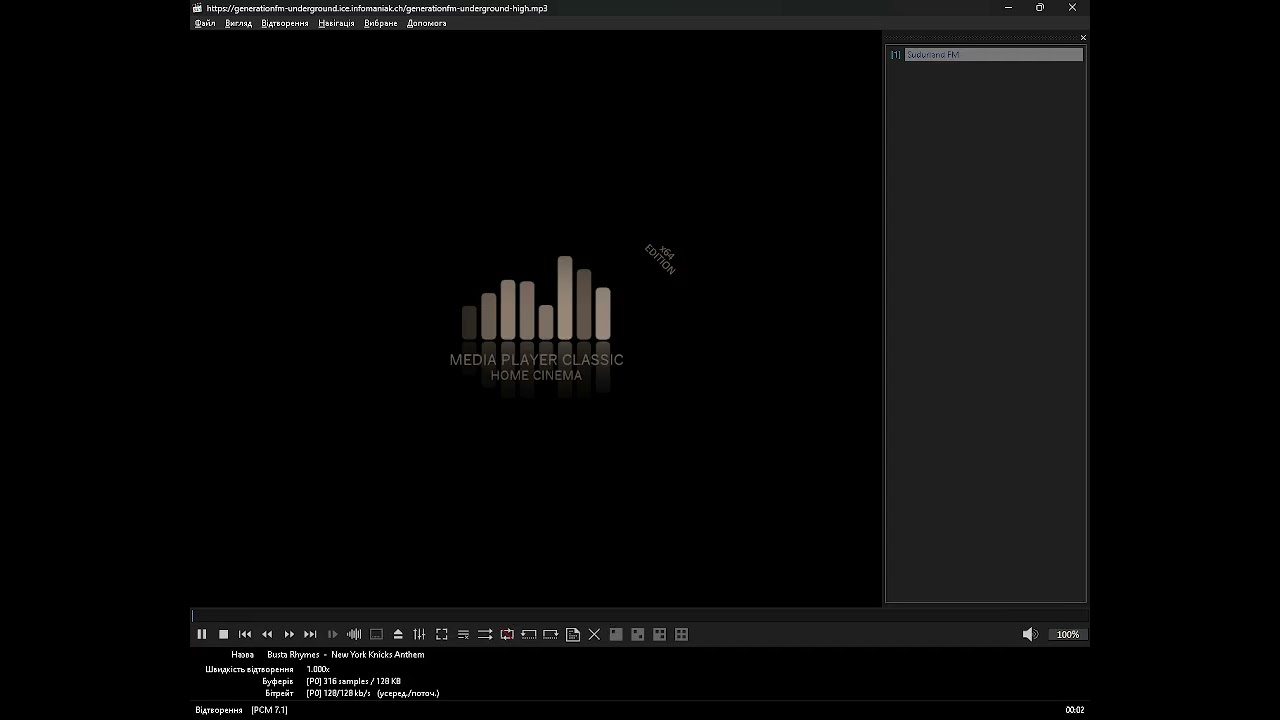Open the Навігація menu
The width and height of the screenshot is (1280, 720).
(x=336, y=23)
